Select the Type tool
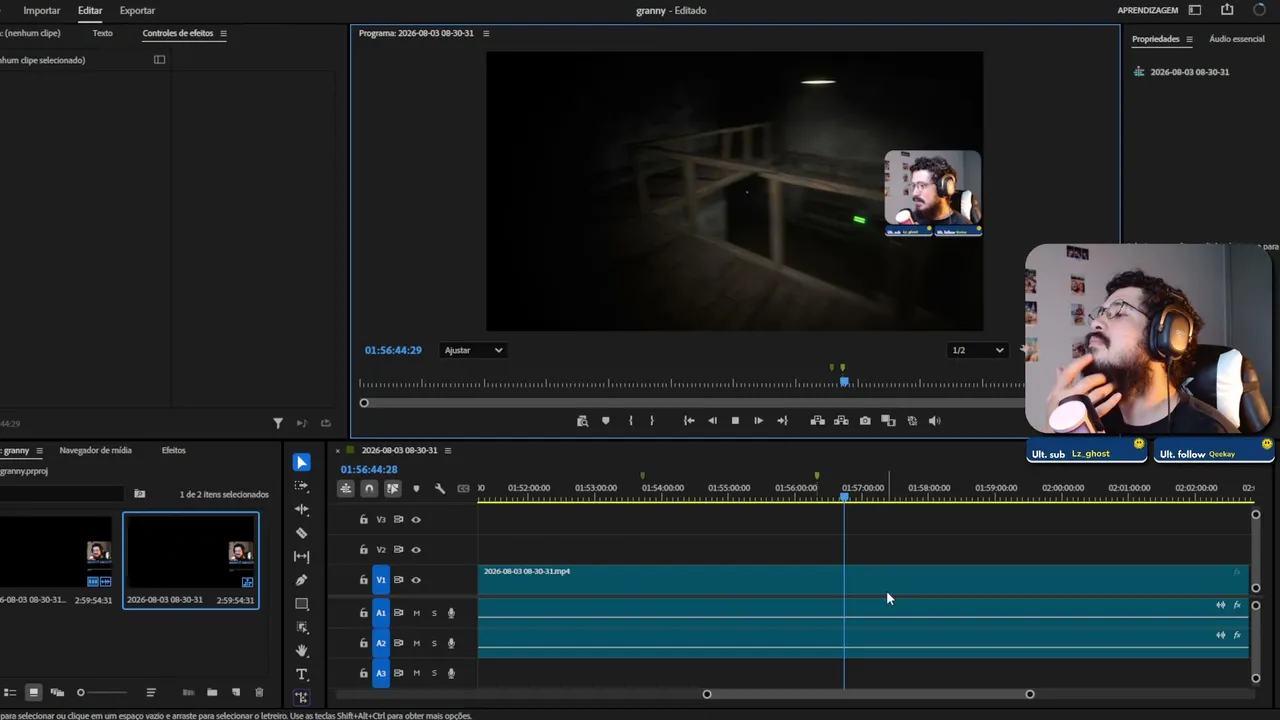 click(301, 674)
